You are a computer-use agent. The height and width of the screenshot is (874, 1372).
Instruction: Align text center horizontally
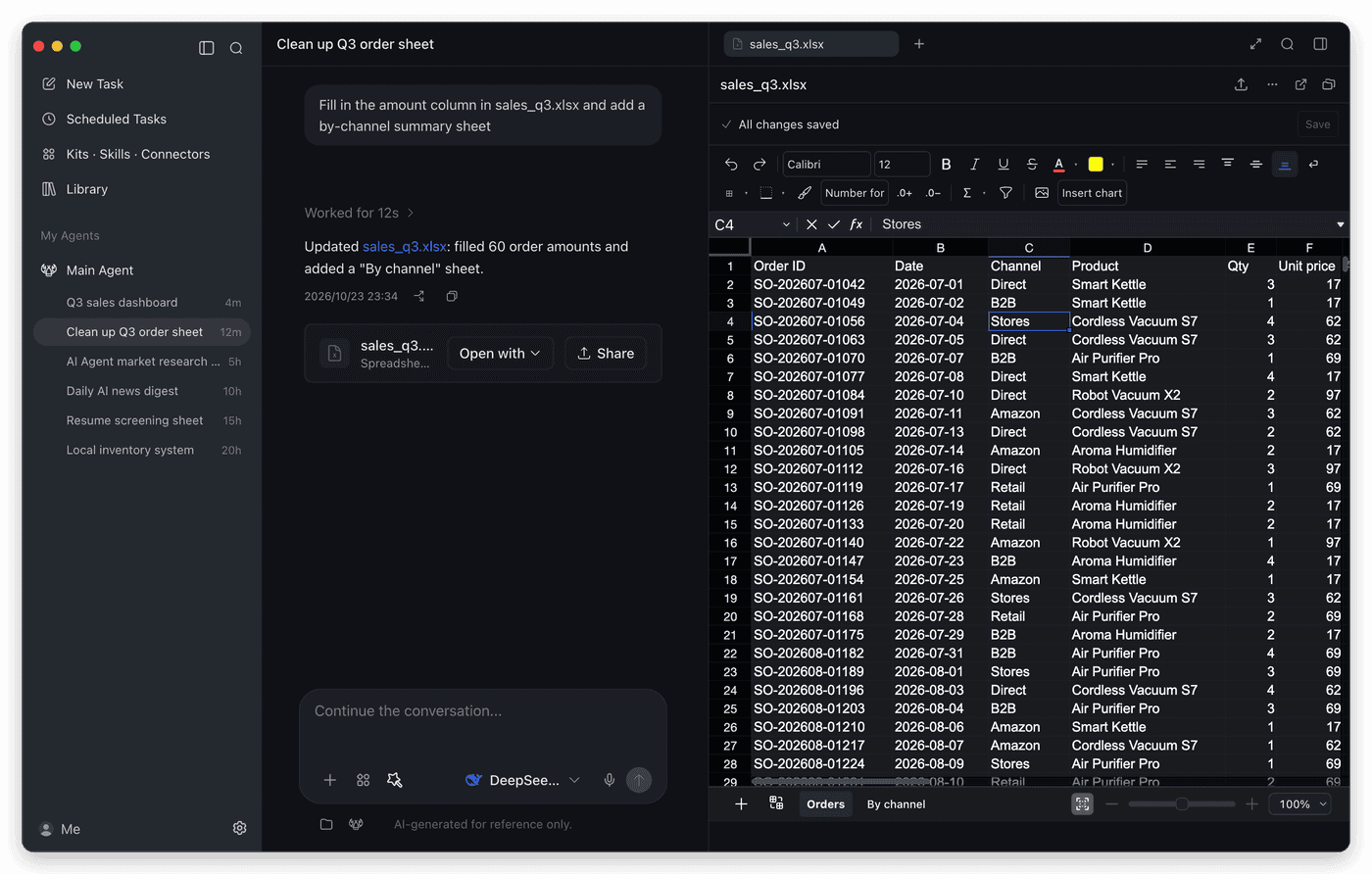(1170, 165)
